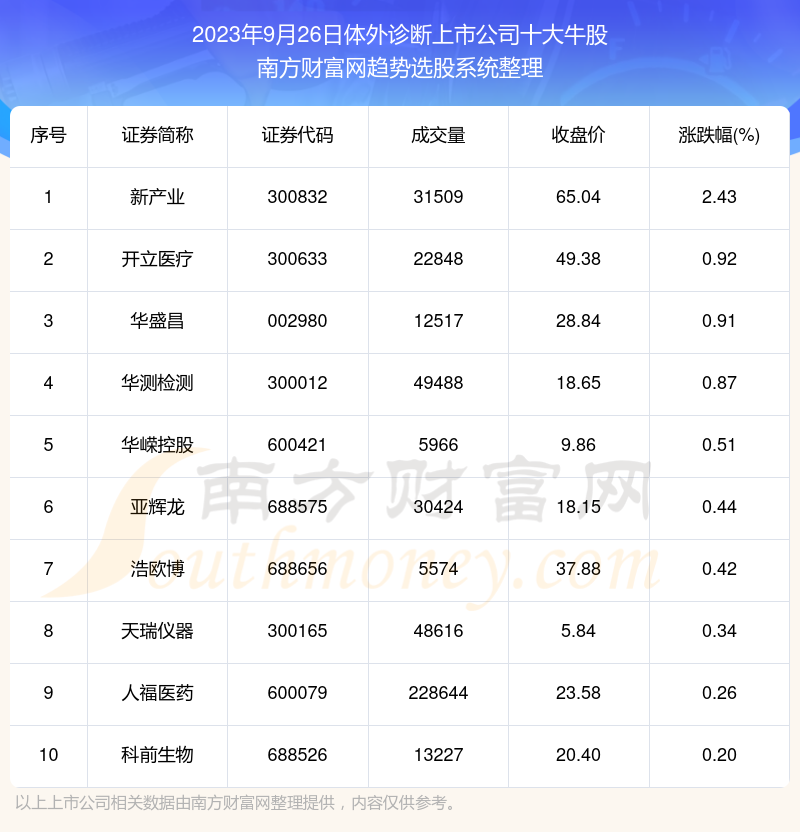The height and width of the screenshot is (832, 800).
Task: Click change percentage 0.26
Action: click(719, 693)
